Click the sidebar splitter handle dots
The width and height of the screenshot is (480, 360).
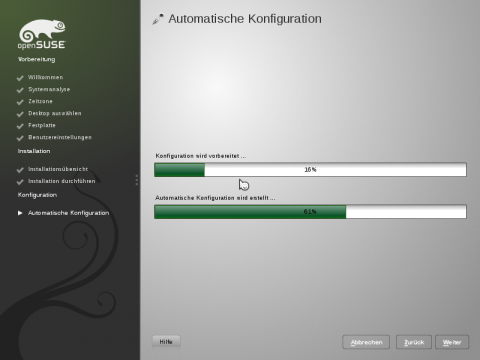pyautogui.click(x=137, y=180)
